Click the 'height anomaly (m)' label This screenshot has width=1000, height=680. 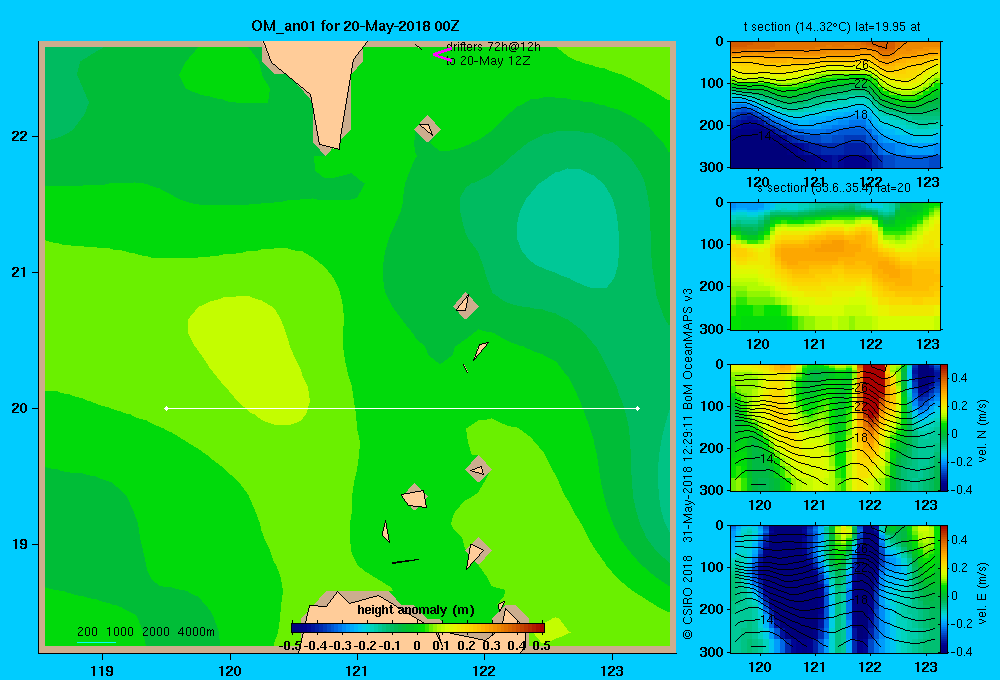416,610
